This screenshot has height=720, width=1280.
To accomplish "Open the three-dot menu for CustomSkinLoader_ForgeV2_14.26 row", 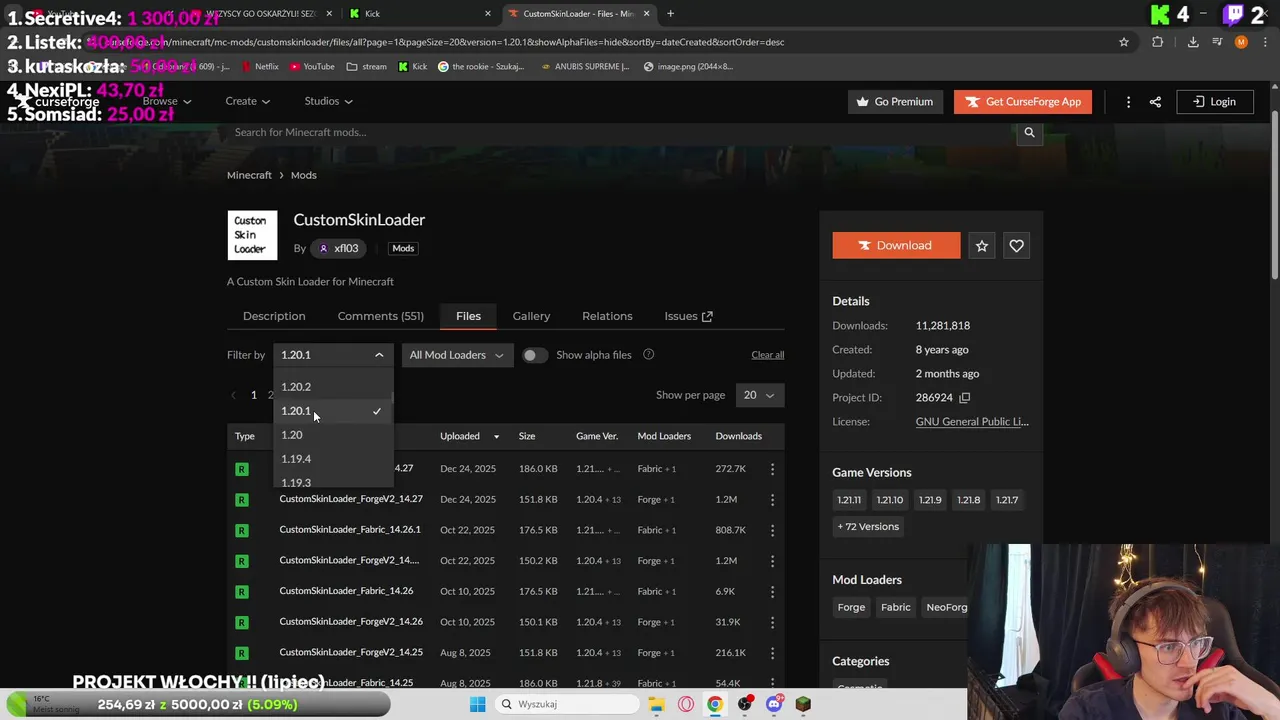I will (772, 622).
